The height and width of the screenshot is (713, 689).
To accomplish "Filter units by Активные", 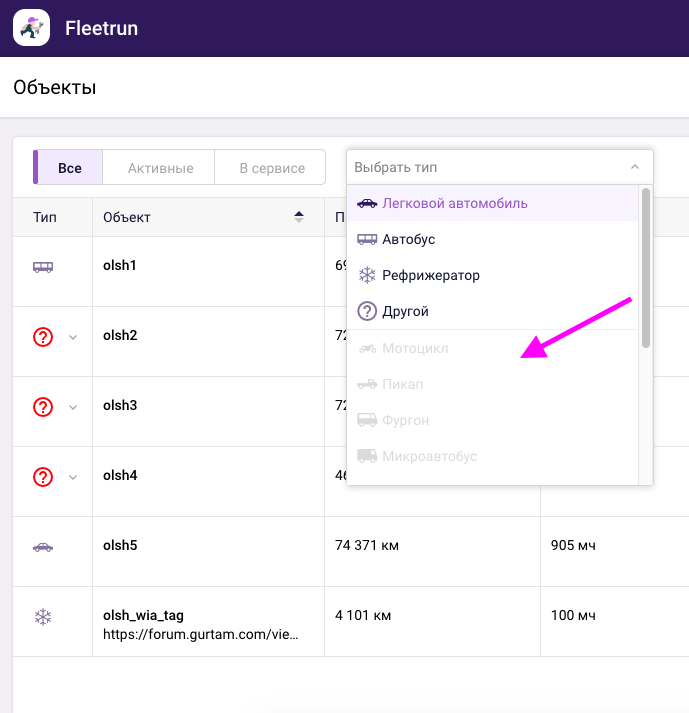I will 160,168.
